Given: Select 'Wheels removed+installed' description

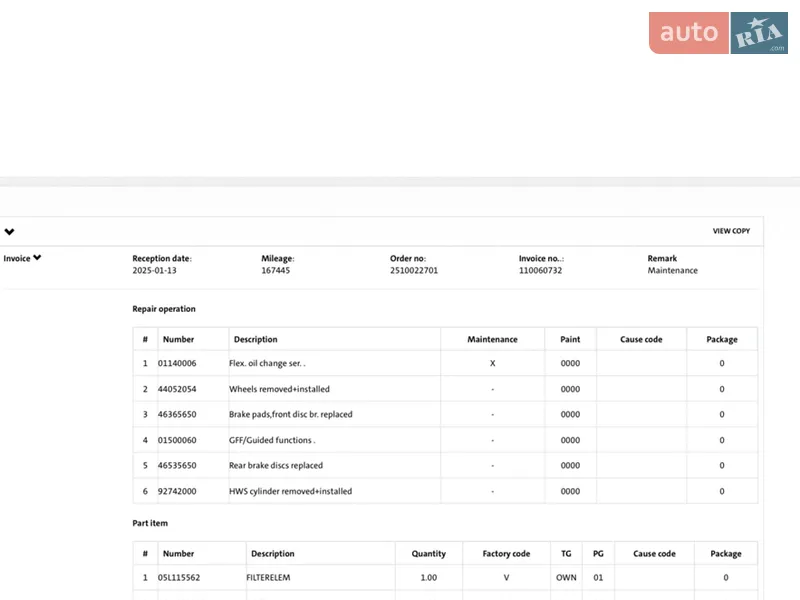Looking at the screenshot, I should [279, 389].
